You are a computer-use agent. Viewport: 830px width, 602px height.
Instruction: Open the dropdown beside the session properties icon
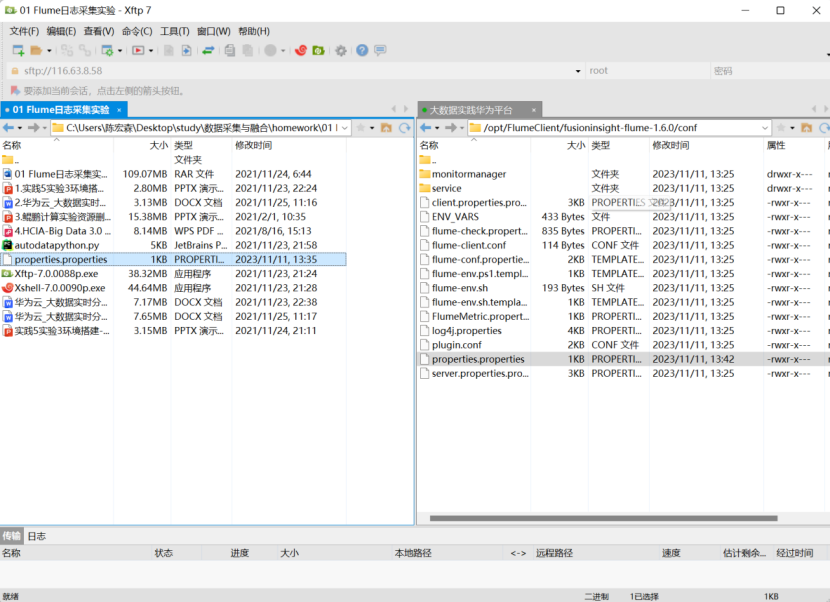pos(120,51)
